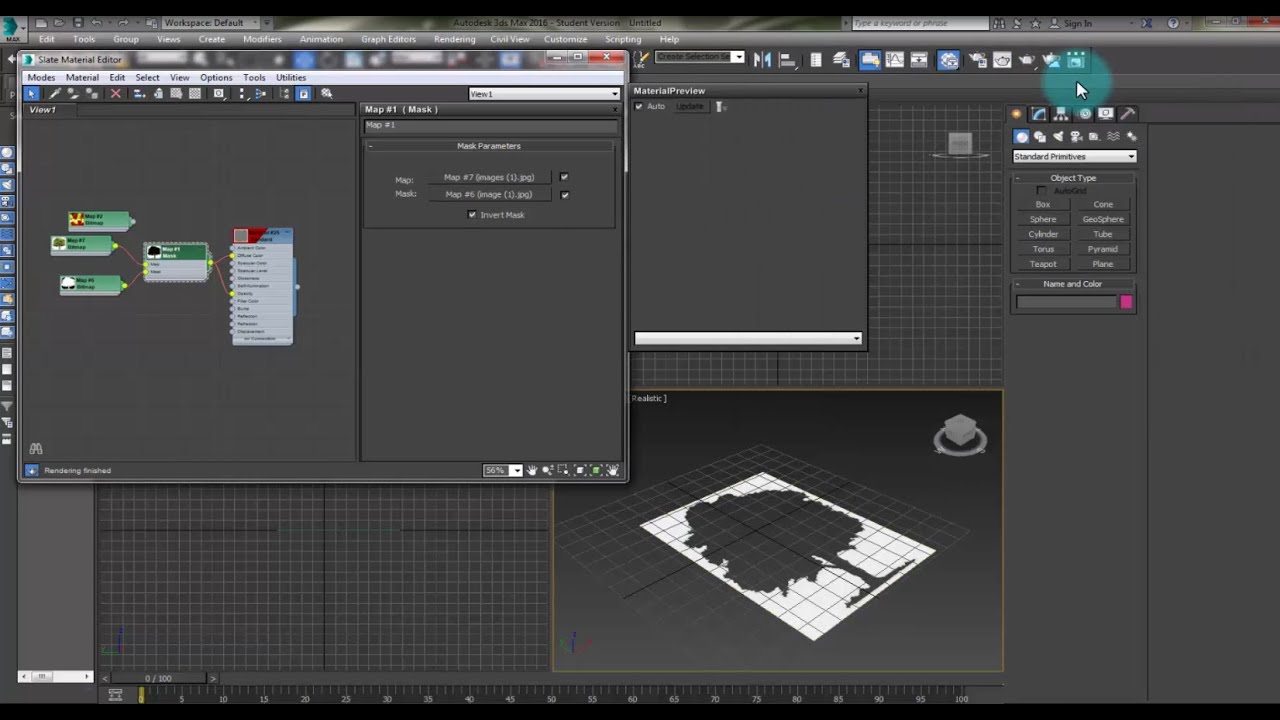The height and width of the screenshot is (720, 1280).
Task: Select the Shapes category icon
Action: click(1040, 137)
